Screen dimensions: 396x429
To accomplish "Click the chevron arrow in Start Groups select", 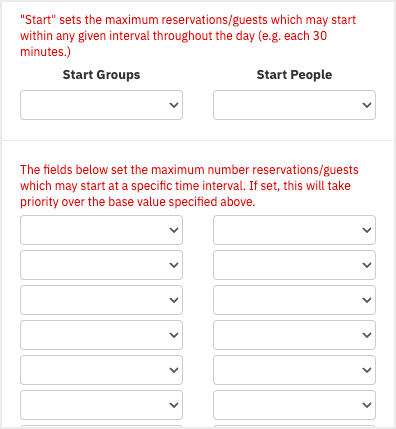I will 174,105.
